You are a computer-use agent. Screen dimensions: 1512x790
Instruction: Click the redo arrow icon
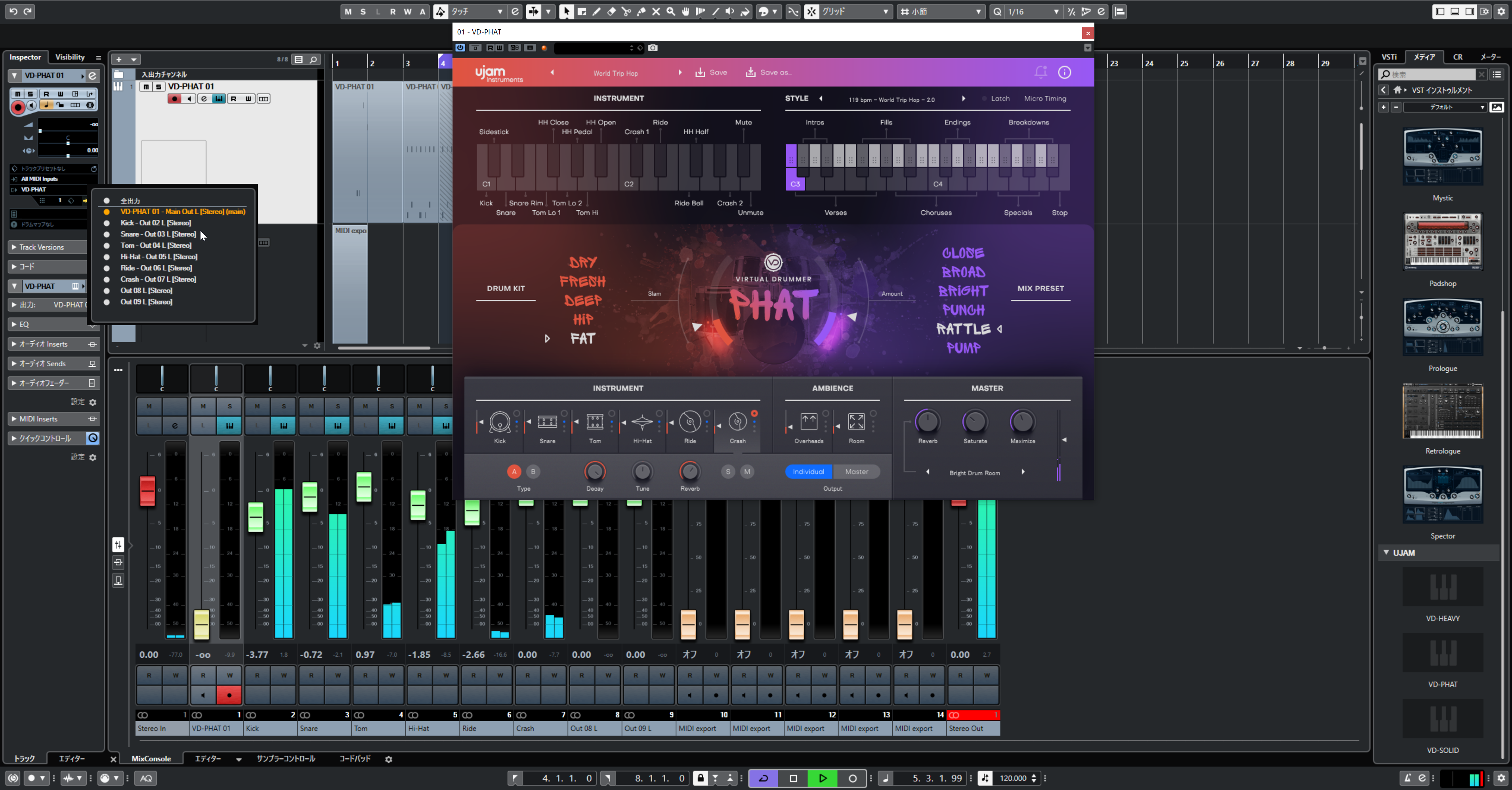(28, 11)
